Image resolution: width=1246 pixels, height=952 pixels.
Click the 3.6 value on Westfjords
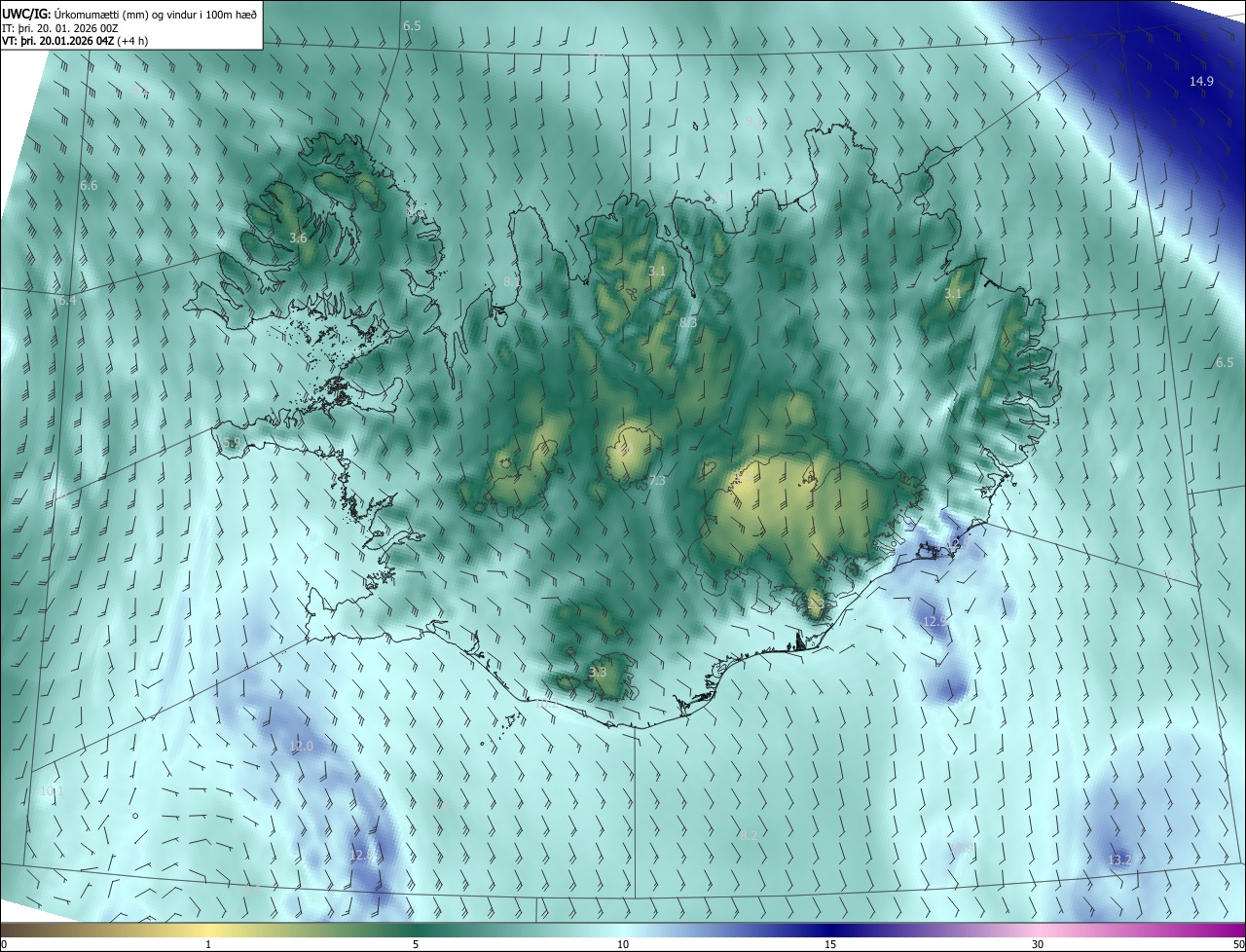(298, 238)
